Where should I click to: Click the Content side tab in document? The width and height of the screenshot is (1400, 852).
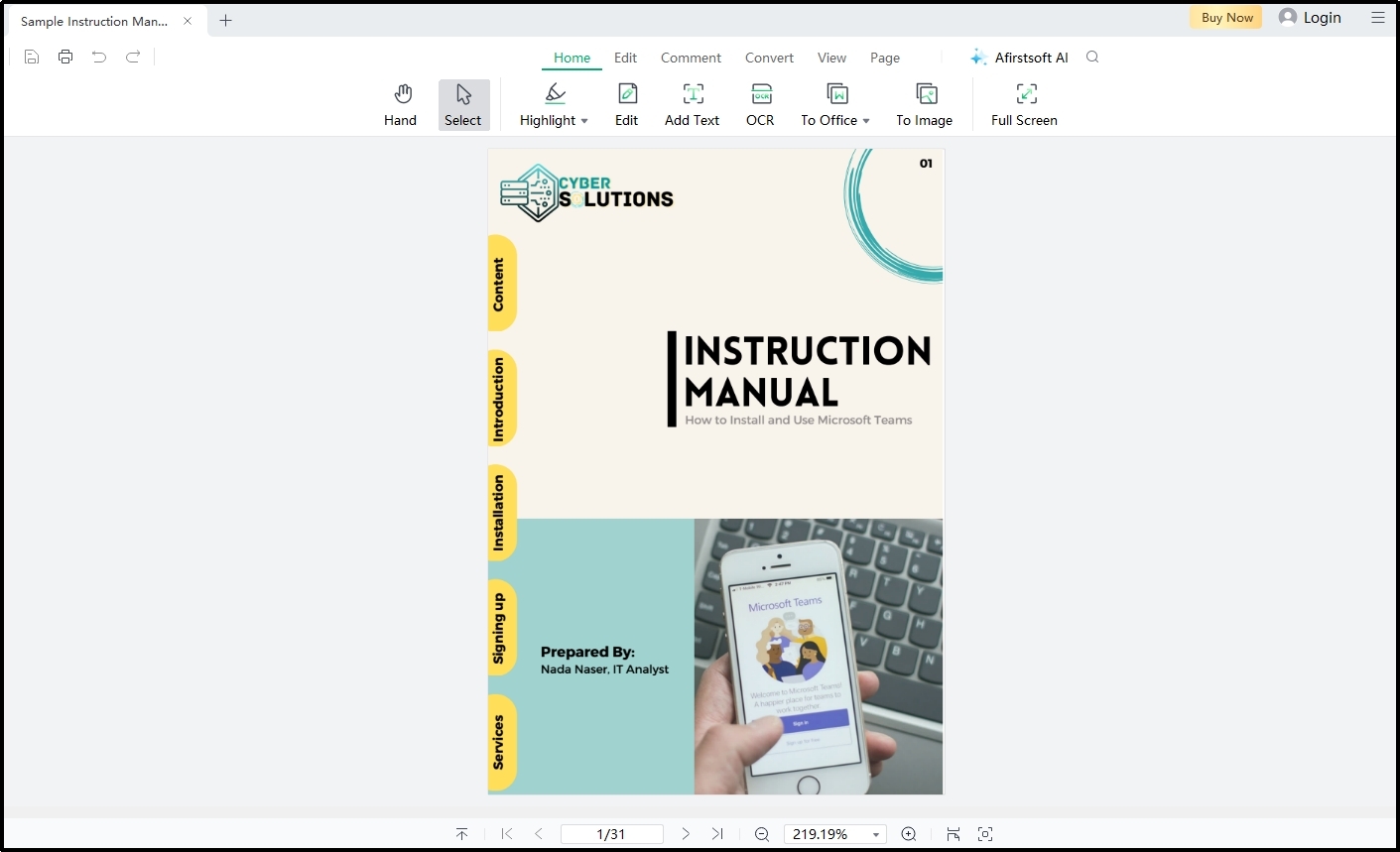tap(501, 285)
